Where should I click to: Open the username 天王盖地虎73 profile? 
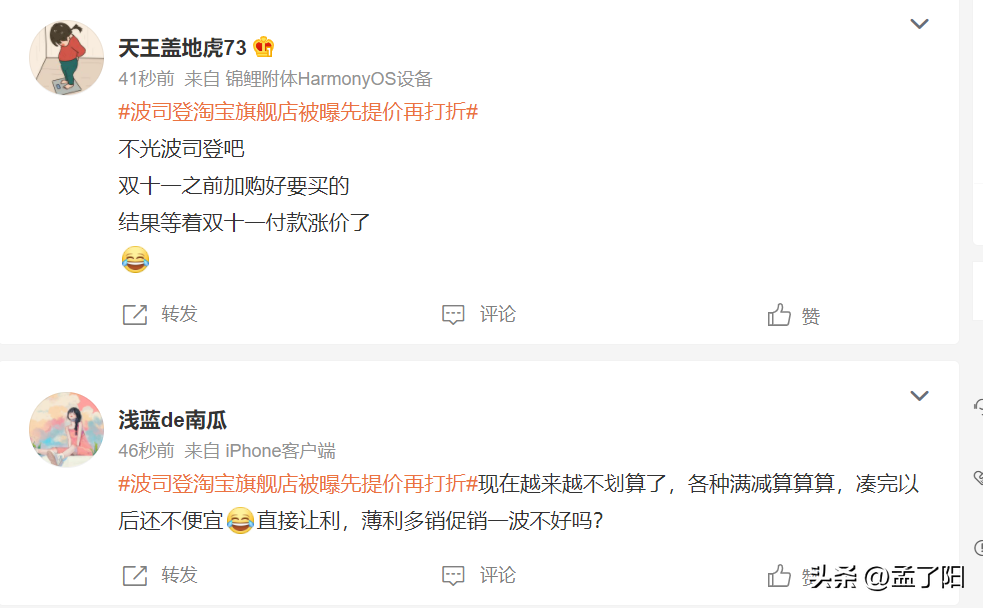(x=182, y=48)
